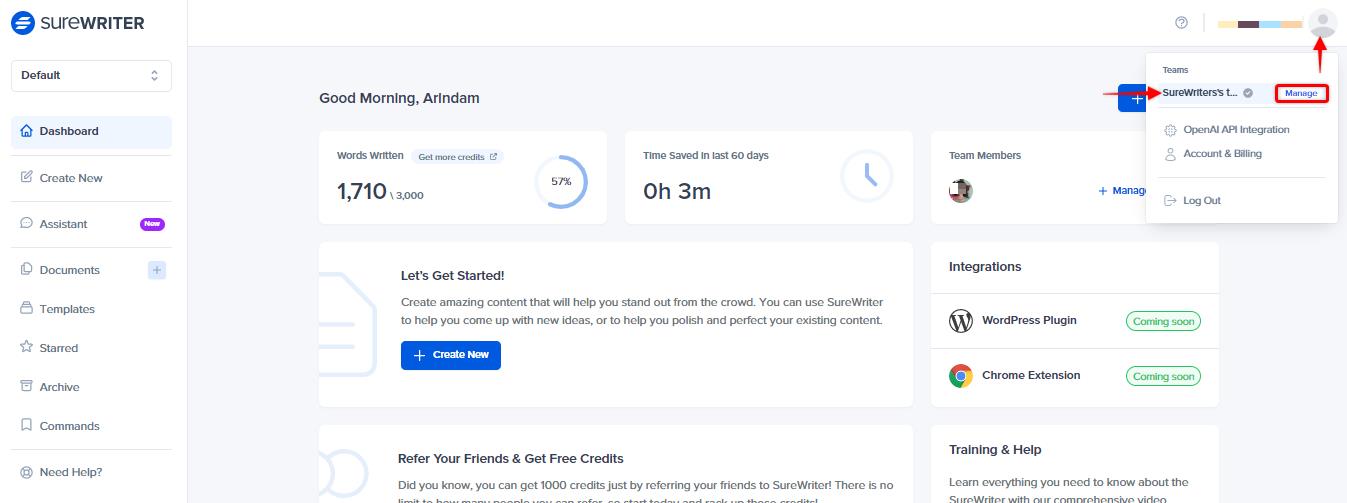Click the user profile avatar icon
The width and height of the screenshot is (1347, 503).
1322,23
